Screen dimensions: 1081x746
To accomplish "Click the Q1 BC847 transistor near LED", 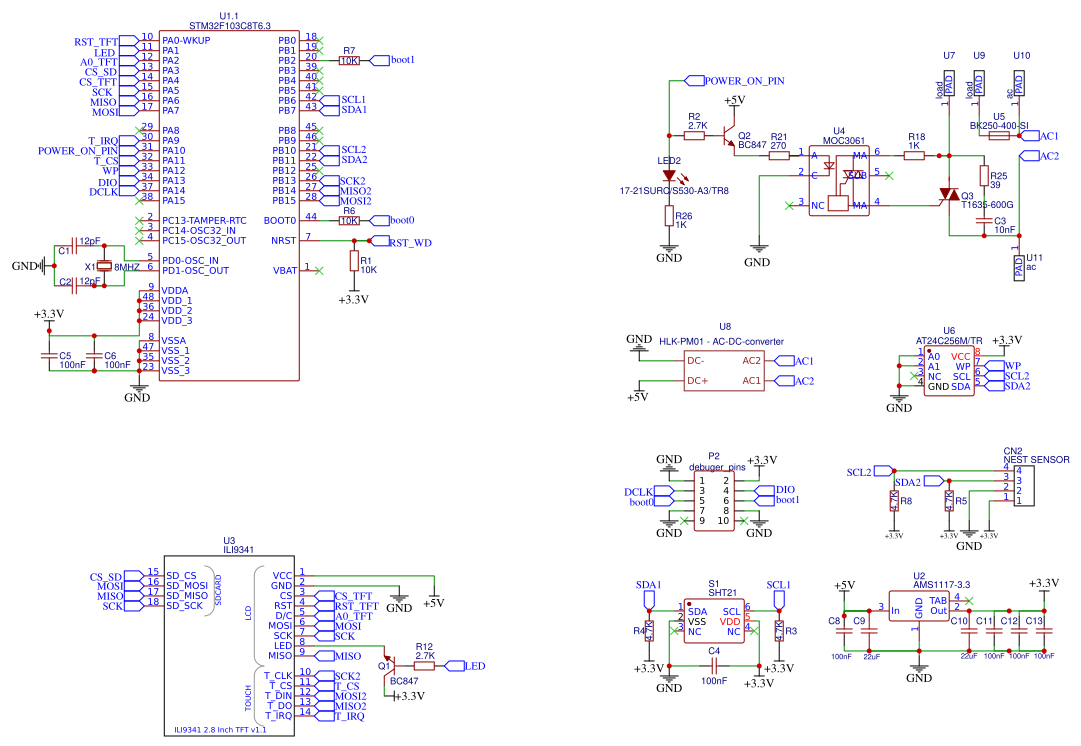I will click(392, 664).
